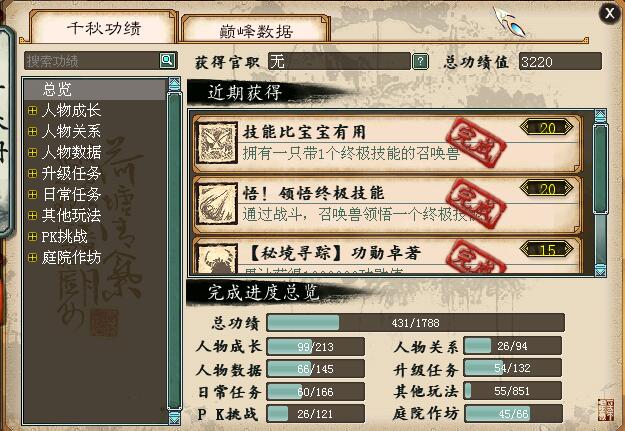This screenshot has height=431, width=625.
Task: Click the 总功绩 progress bar
Action: (415, 323)
